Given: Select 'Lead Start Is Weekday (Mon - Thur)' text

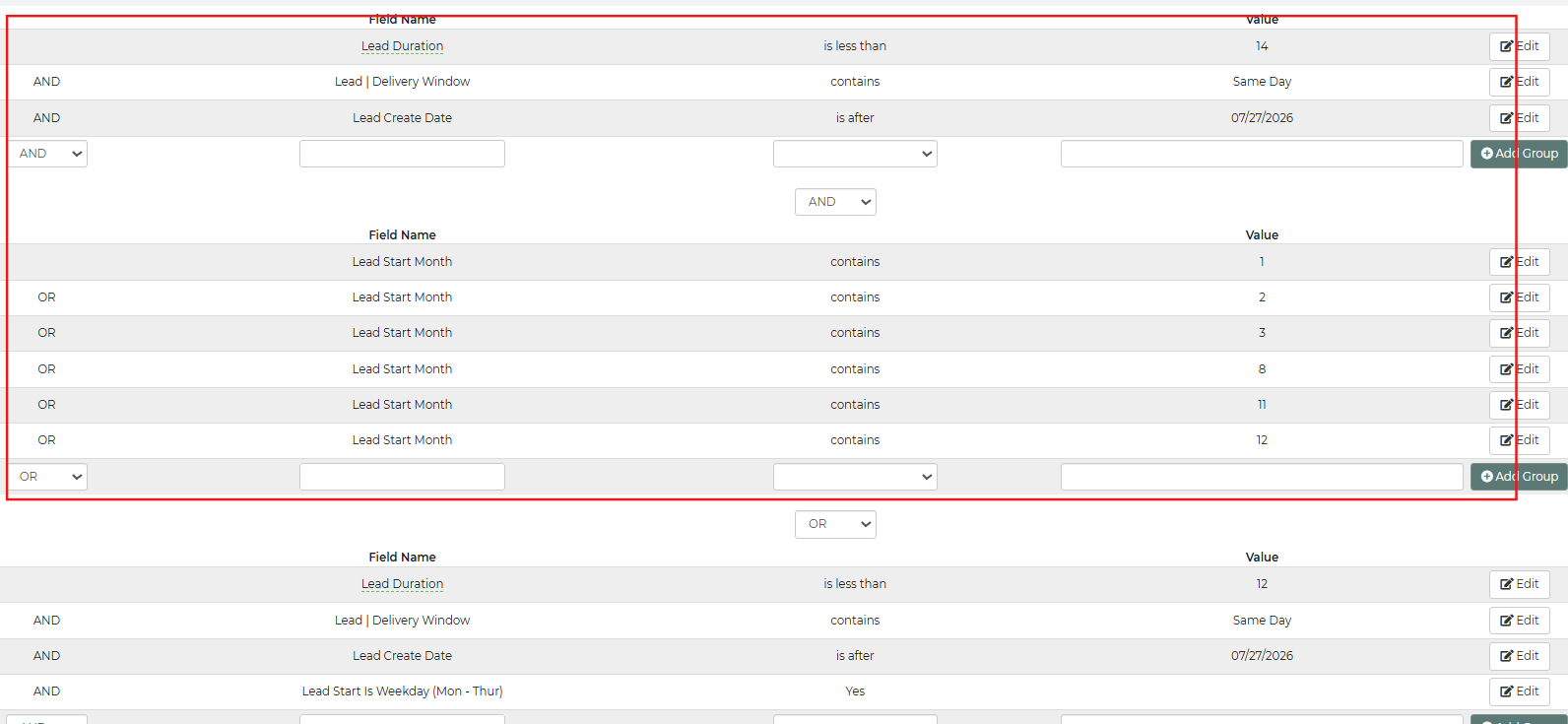Looking at the screenshot, I should point(402,691).
